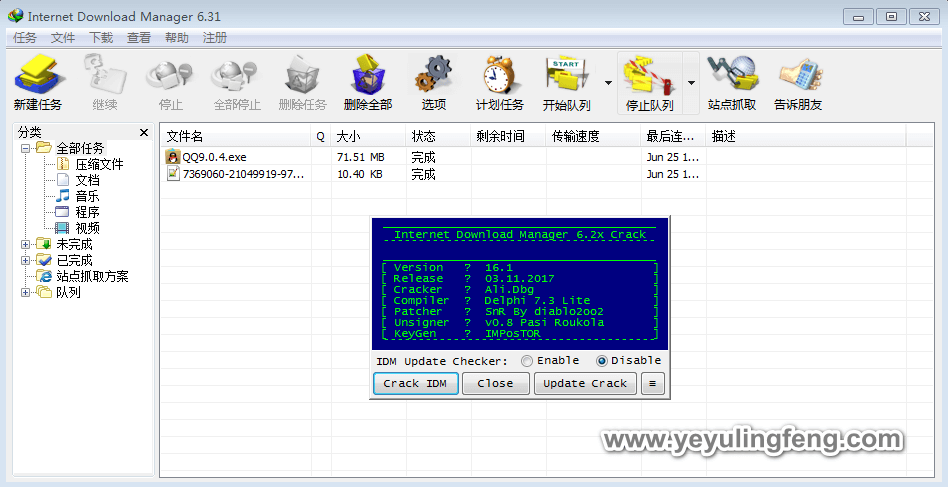
Task: Select the Video (视频) category
Action: click(86, 228)
